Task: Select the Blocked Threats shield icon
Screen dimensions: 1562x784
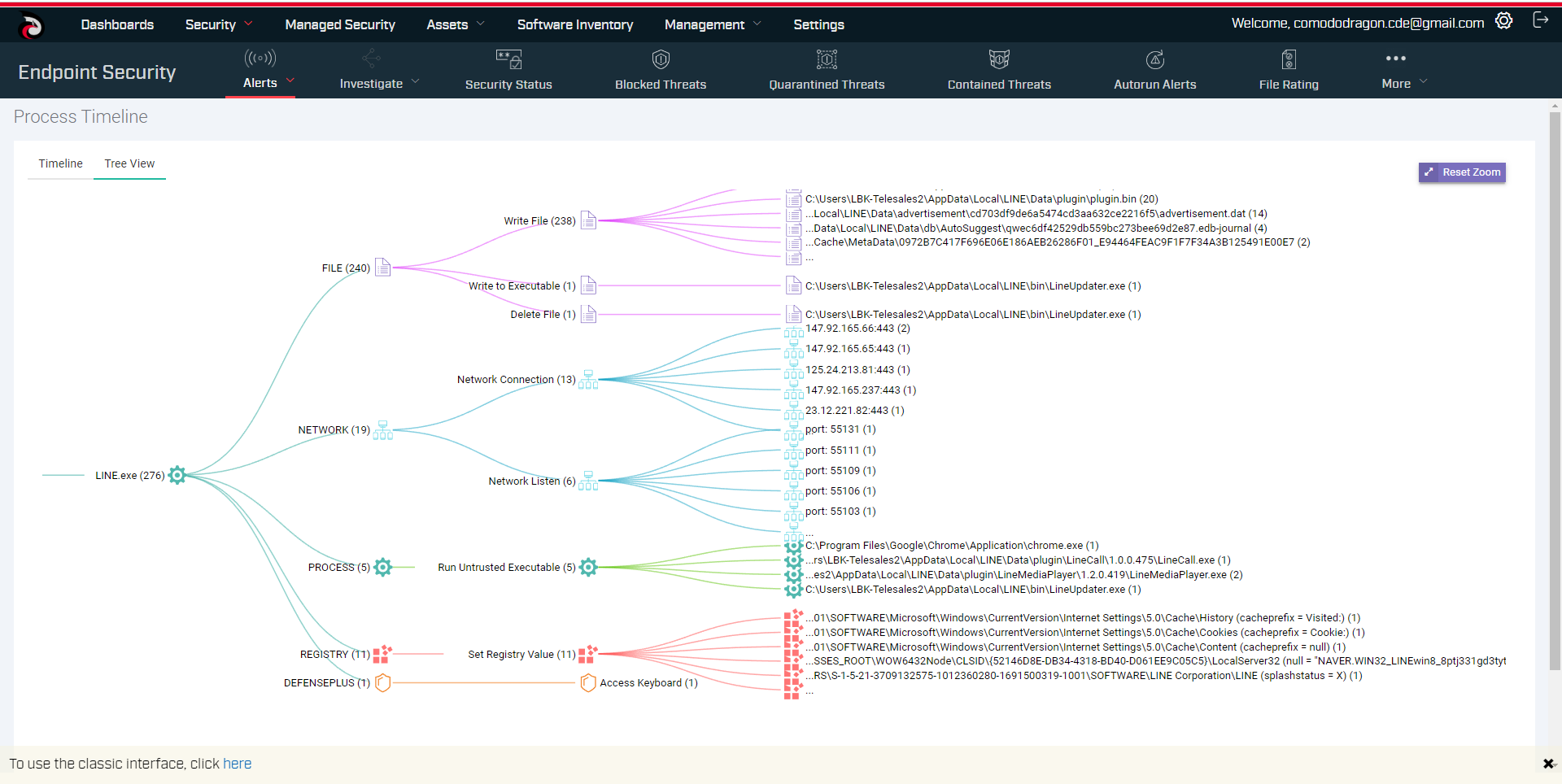Action: point(660,59)
